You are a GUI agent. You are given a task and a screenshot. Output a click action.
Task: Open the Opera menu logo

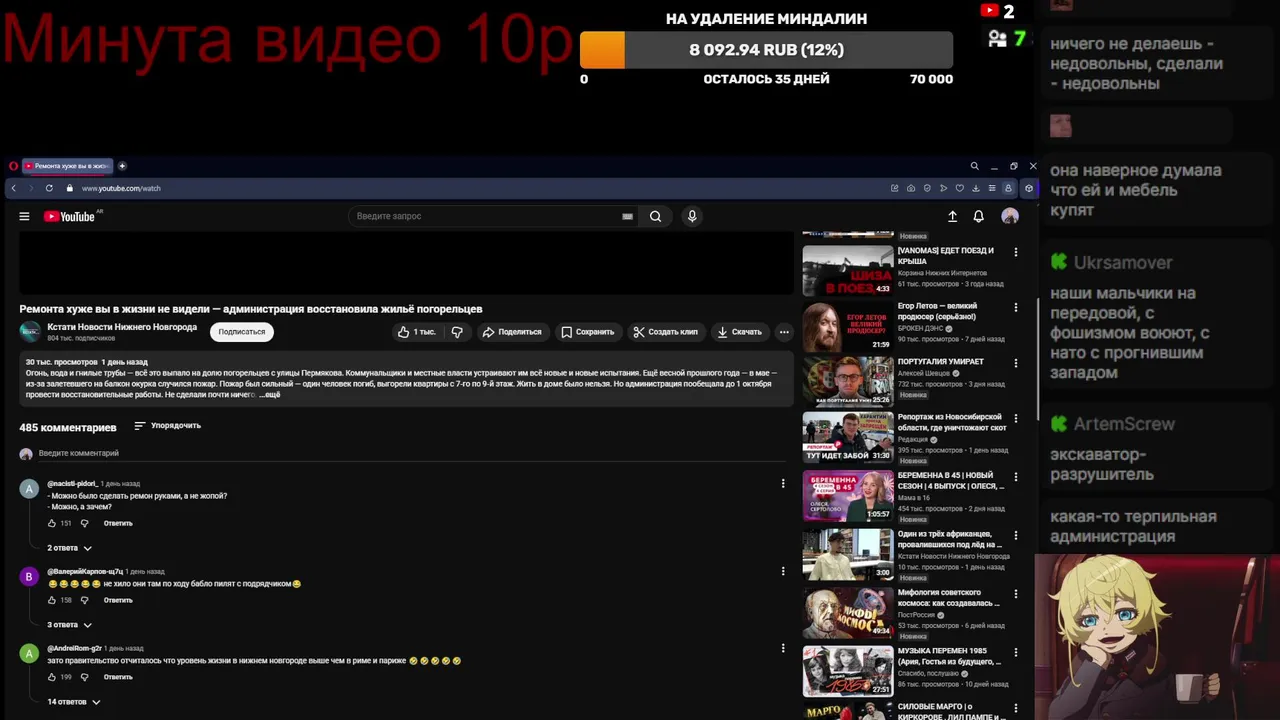click(13, 166)
